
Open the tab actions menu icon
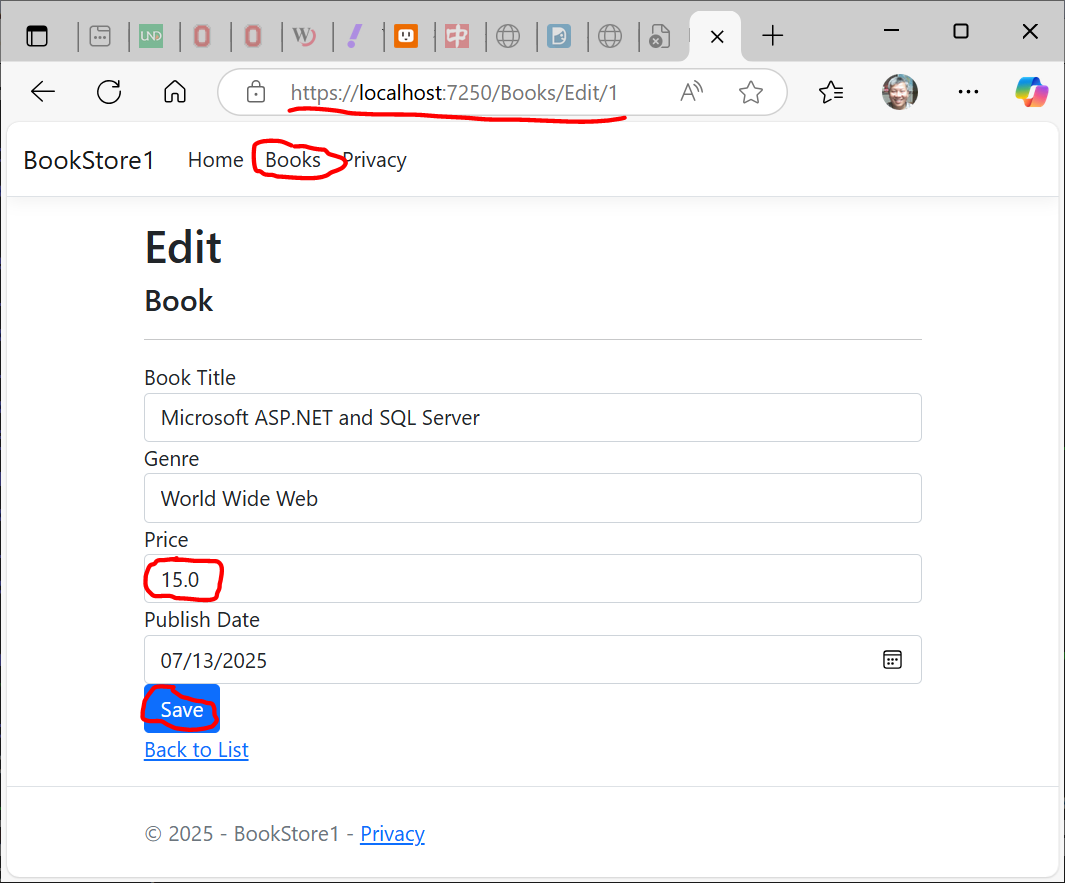(x=37, y=36)
